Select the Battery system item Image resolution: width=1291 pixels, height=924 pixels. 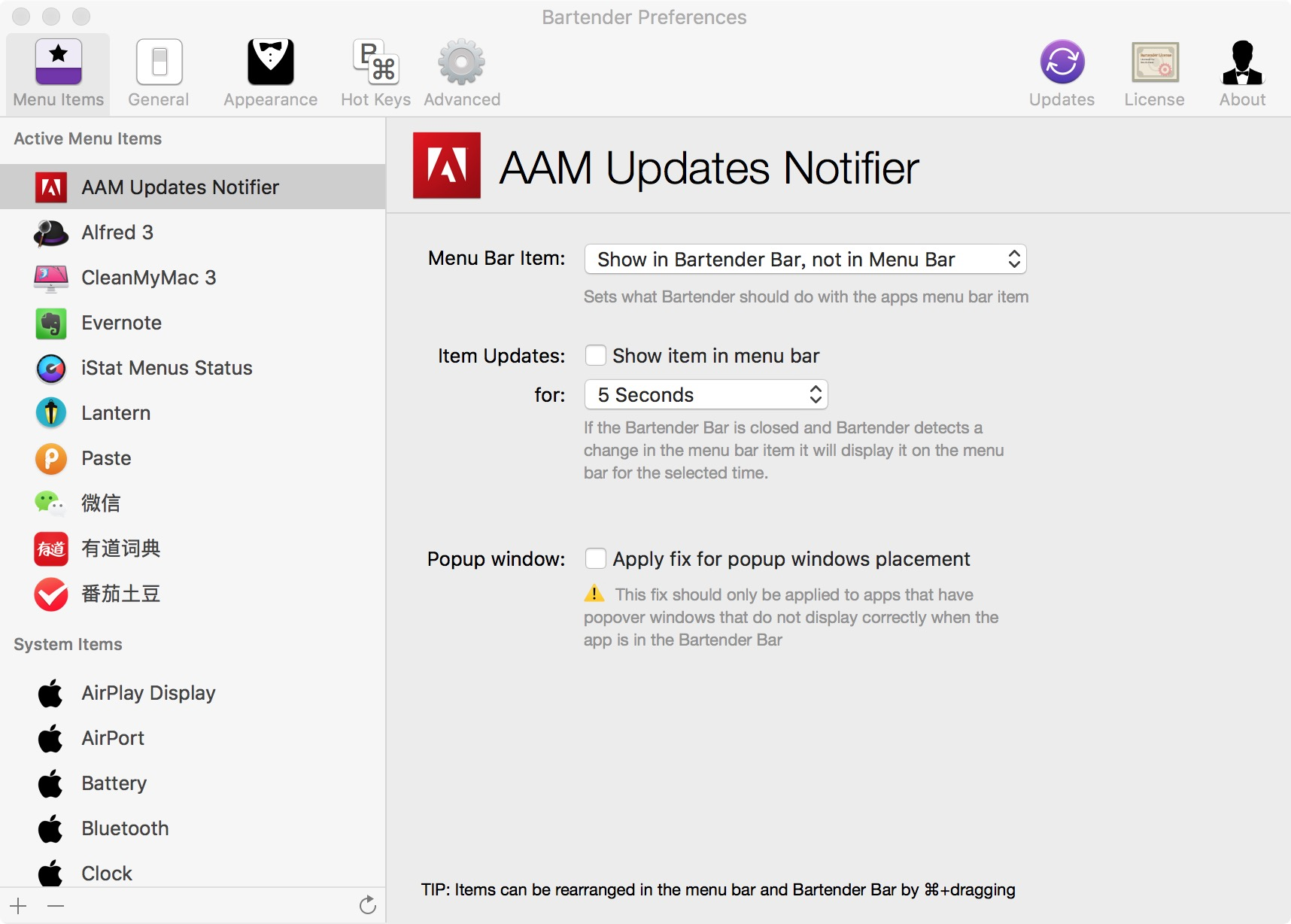tap(193, 783)
